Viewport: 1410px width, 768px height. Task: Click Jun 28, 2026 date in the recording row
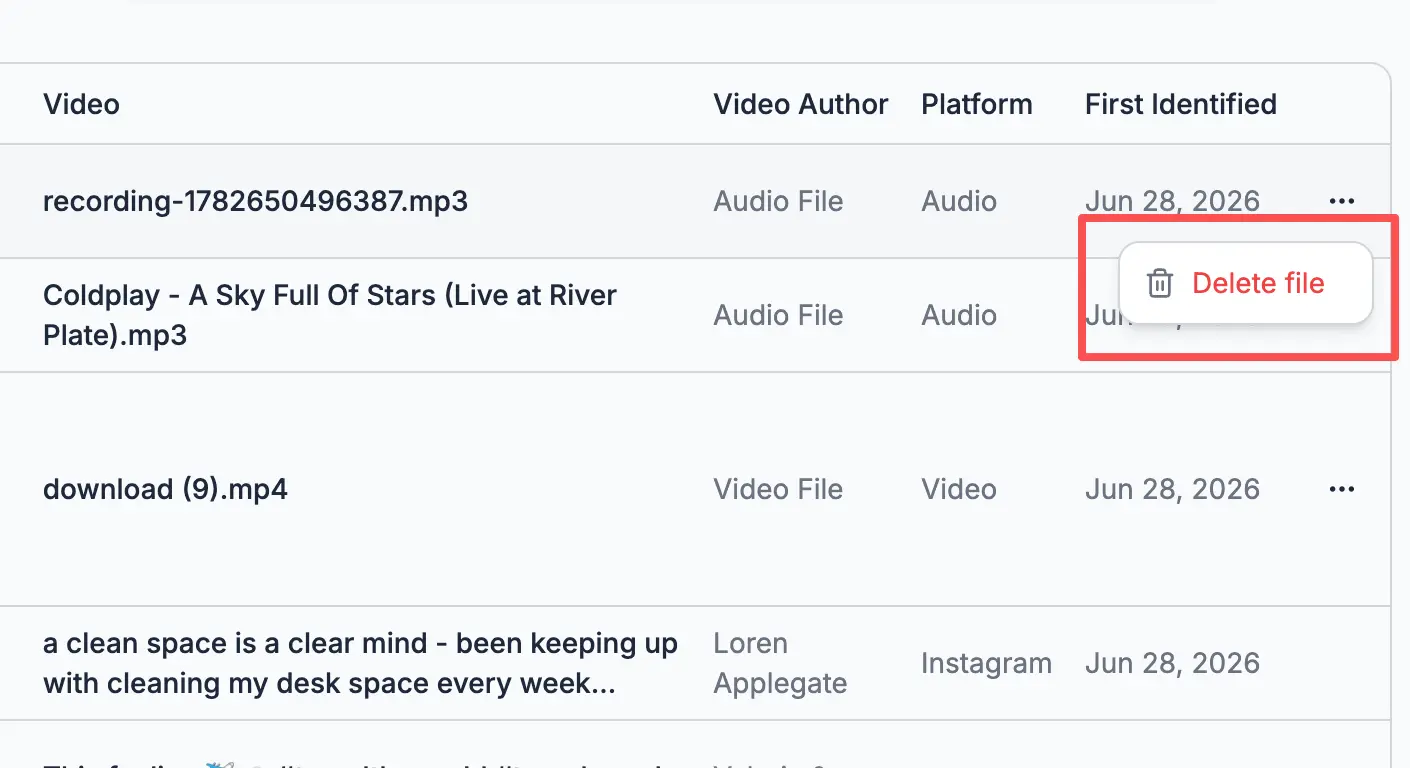pyautogui.click(x=1172, y=201)
